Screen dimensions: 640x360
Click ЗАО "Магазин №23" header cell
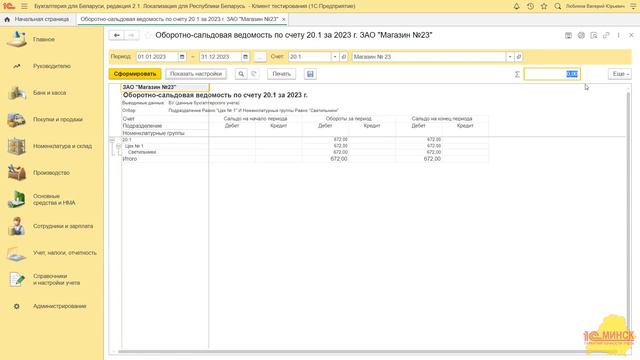(x=165, y=87)
